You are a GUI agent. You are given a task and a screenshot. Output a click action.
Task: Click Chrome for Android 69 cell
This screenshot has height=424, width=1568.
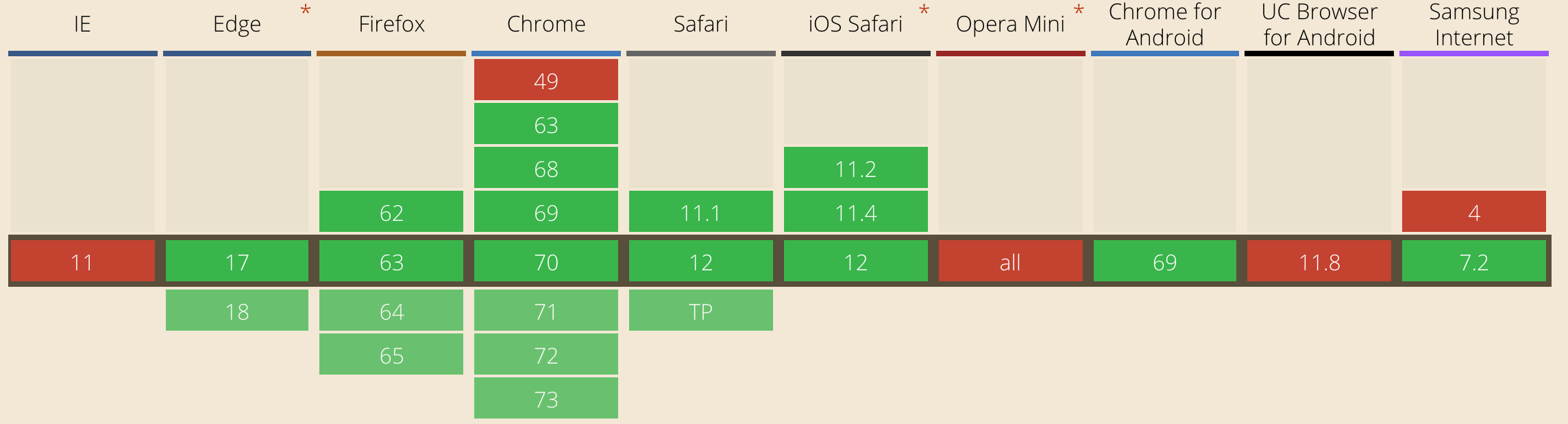pos(1164,261)
